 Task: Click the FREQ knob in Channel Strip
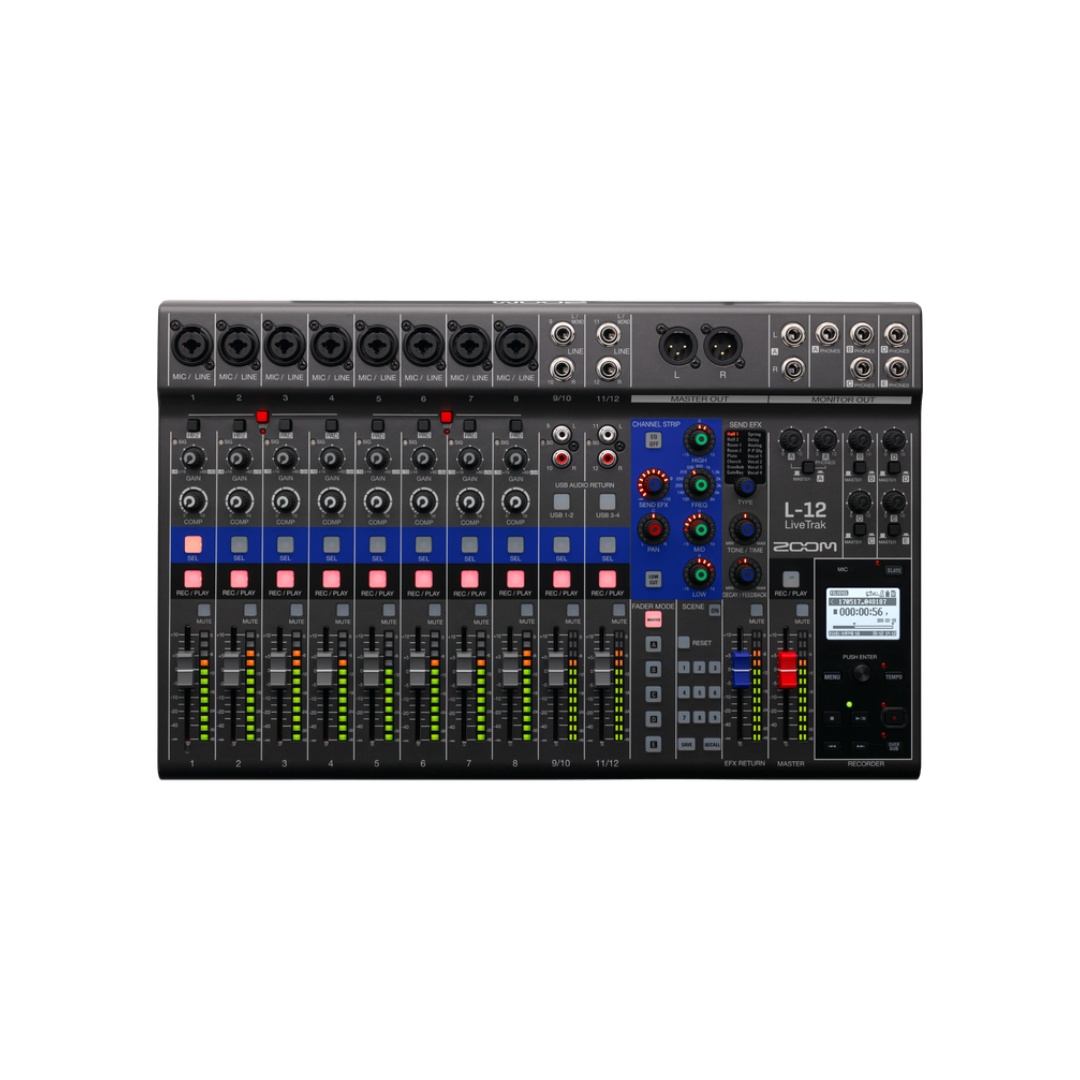pyautogui.click(x=699, y=484)
